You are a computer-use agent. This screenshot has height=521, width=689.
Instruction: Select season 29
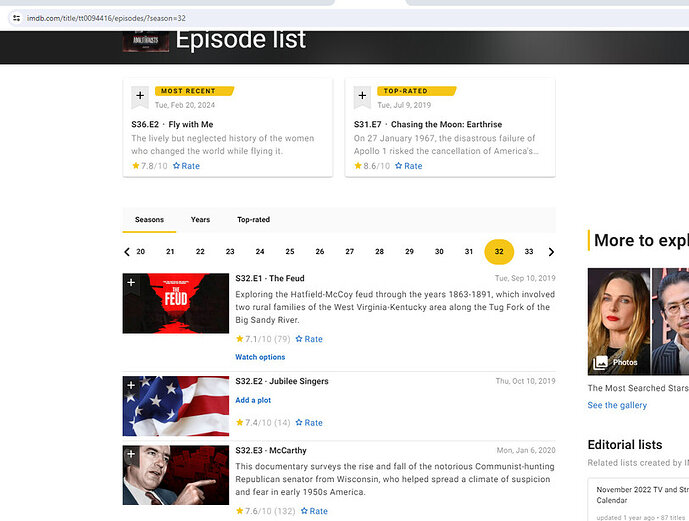(409, 252)
